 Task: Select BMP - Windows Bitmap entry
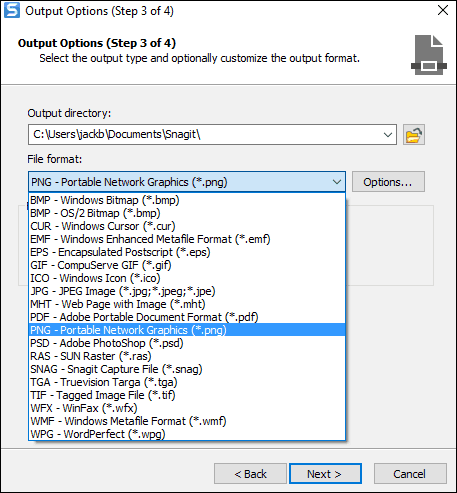(187, 200)
